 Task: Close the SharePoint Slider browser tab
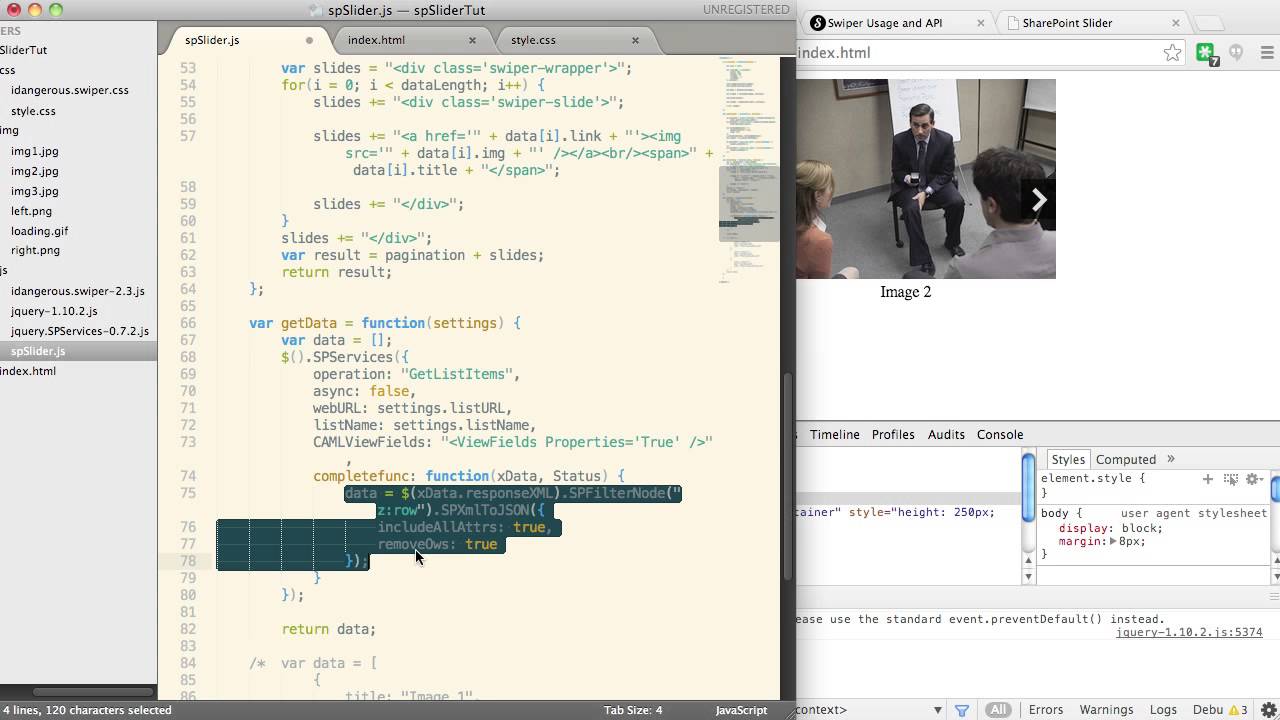click(1176, 23)
